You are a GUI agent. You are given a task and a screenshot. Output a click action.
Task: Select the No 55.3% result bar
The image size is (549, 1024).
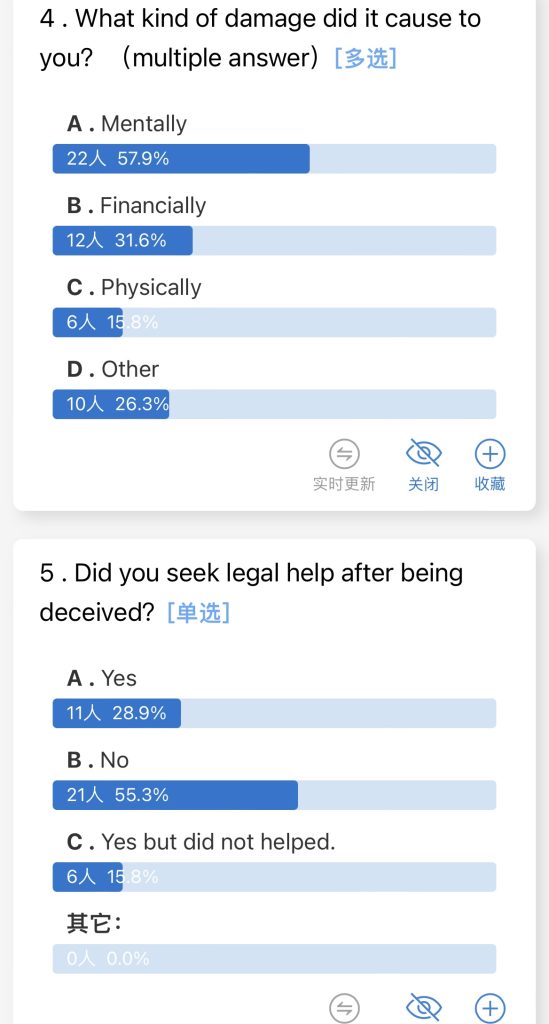click(274, 795)
